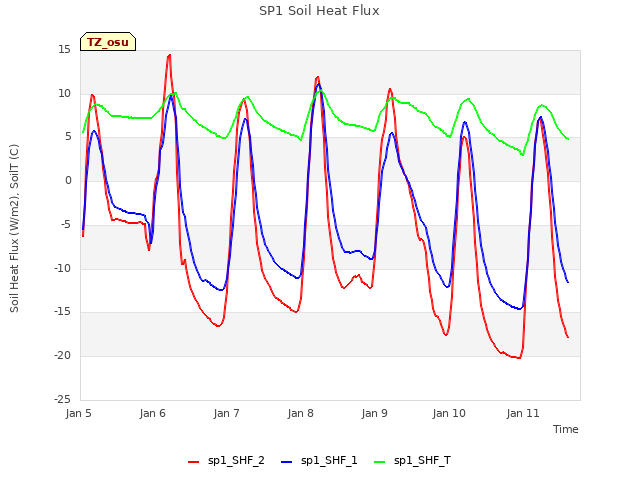Click the Jan 11 x-axis label
Screen dimensions: 640x480
pos(523,413)
